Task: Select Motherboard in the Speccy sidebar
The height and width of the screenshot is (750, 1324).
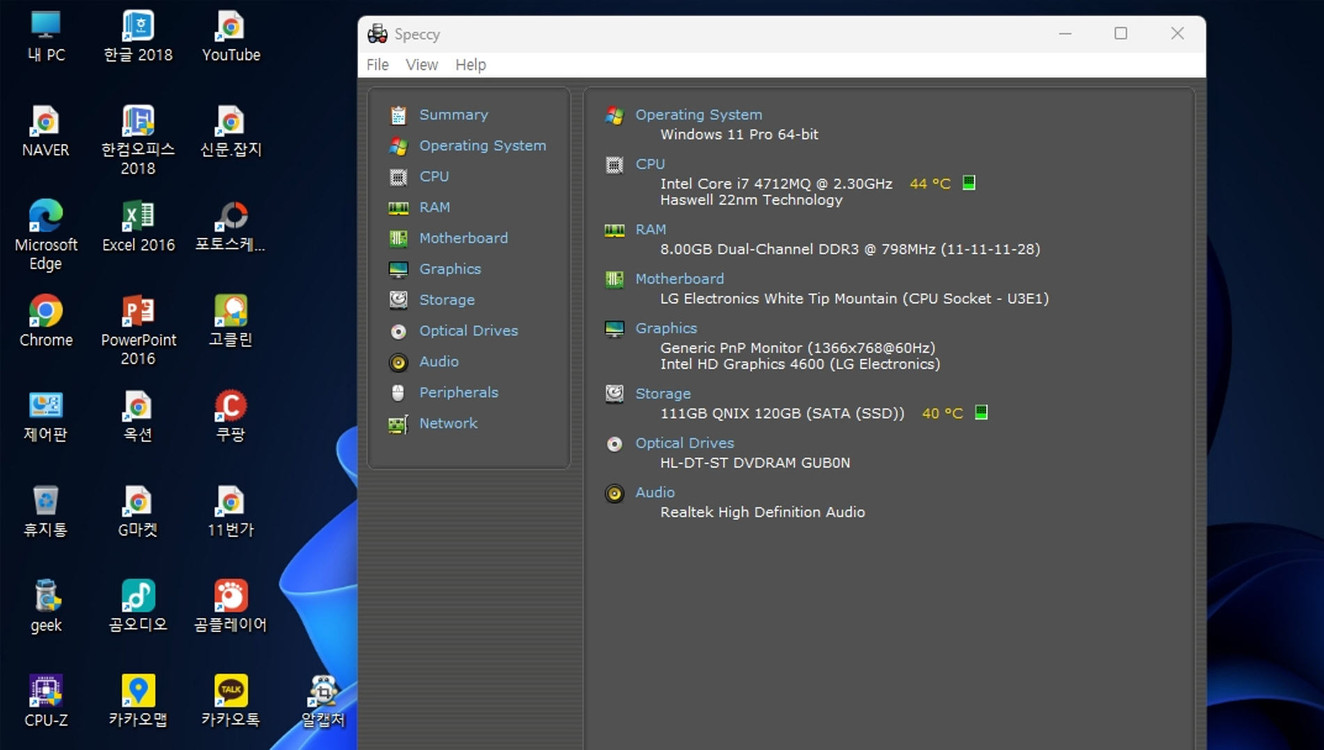Action: pyautogui.click(x=463, y=238)
